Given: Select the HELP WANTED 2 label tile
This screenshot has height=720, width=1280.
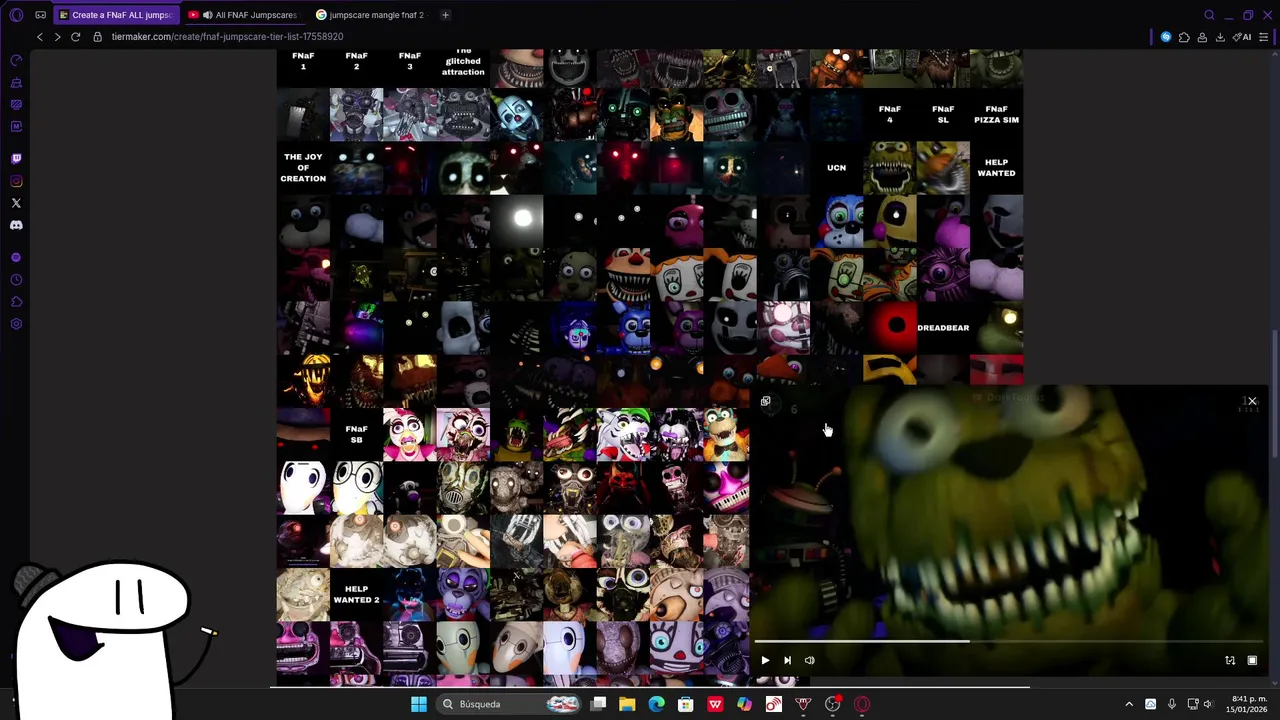Looking at the screenshot, I should (x=356, y=594).
